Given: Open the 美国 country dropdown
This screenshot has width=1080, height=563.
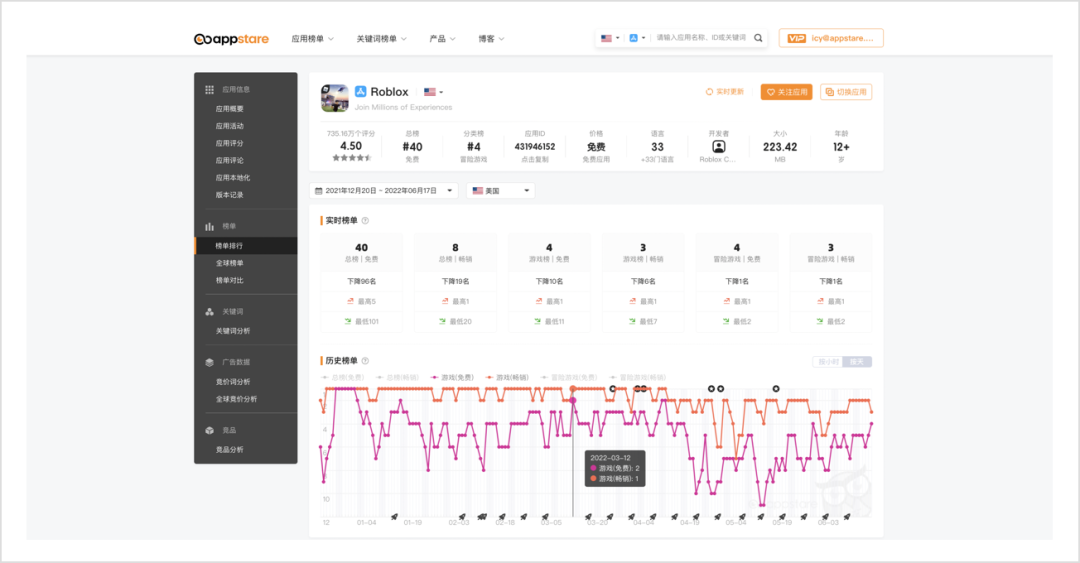Looking at the screenshot, I should (501, 190).
